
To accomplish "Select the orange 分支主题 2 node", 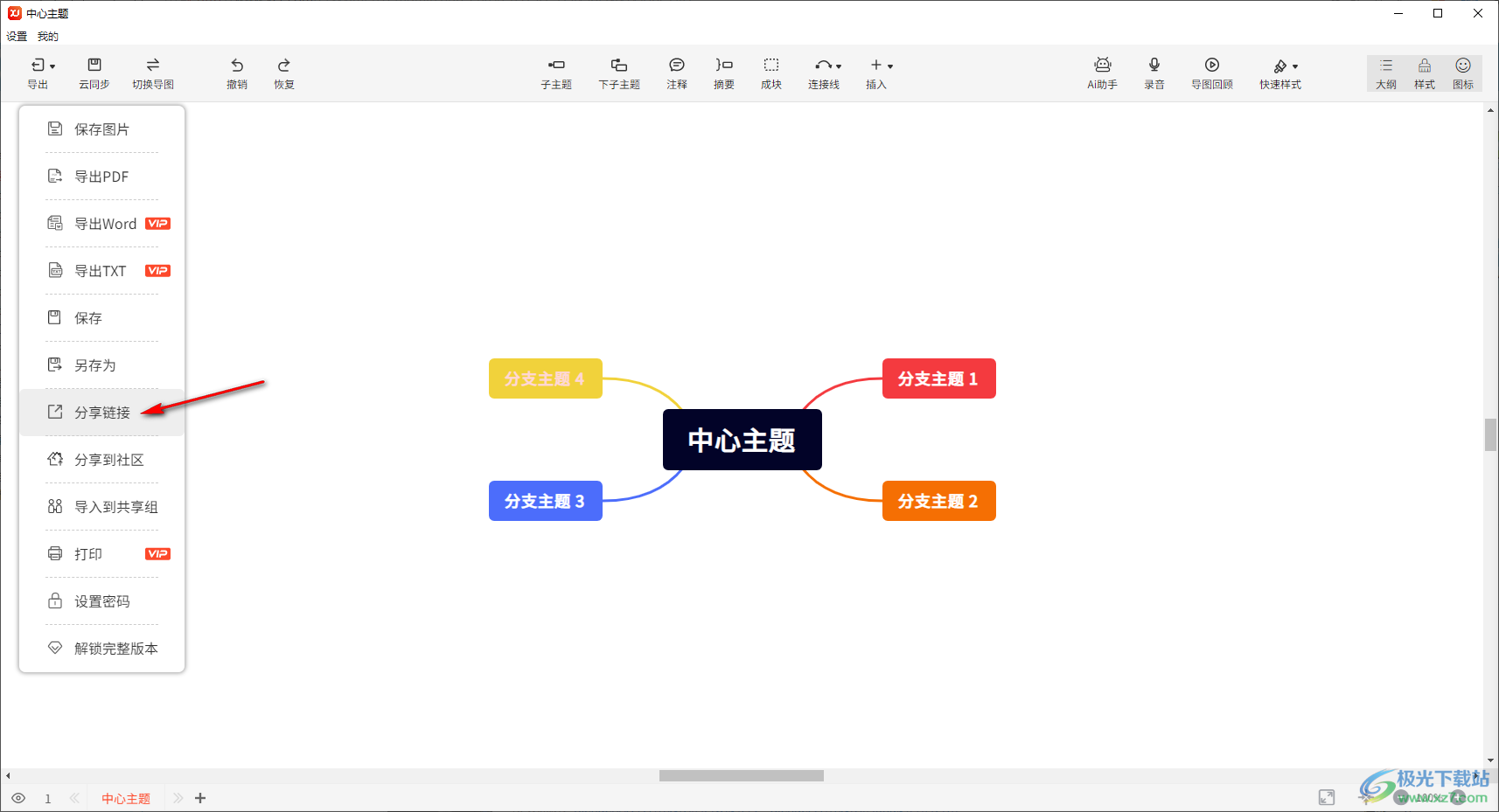I will coord(938,501).
